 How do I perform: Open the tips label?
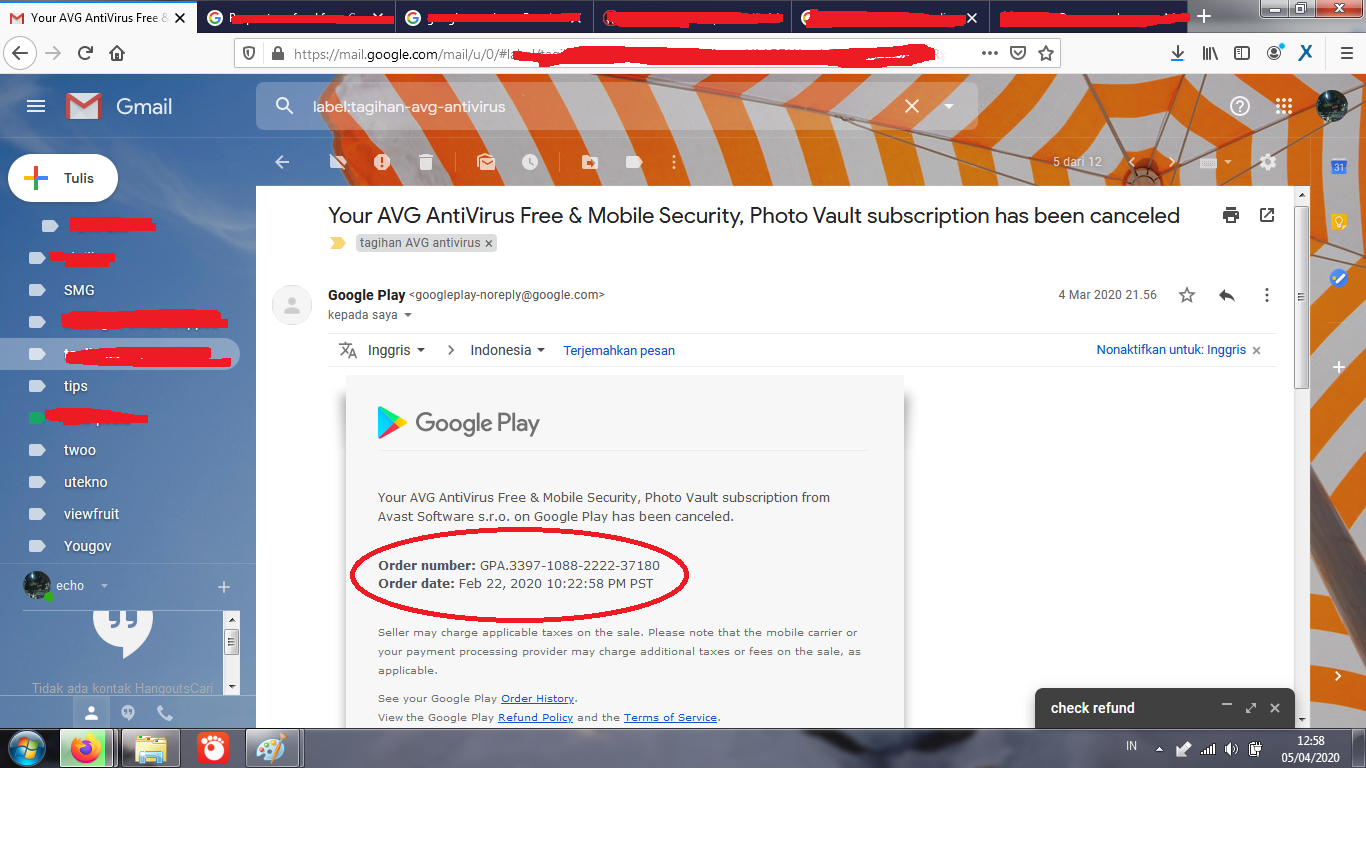76,386
